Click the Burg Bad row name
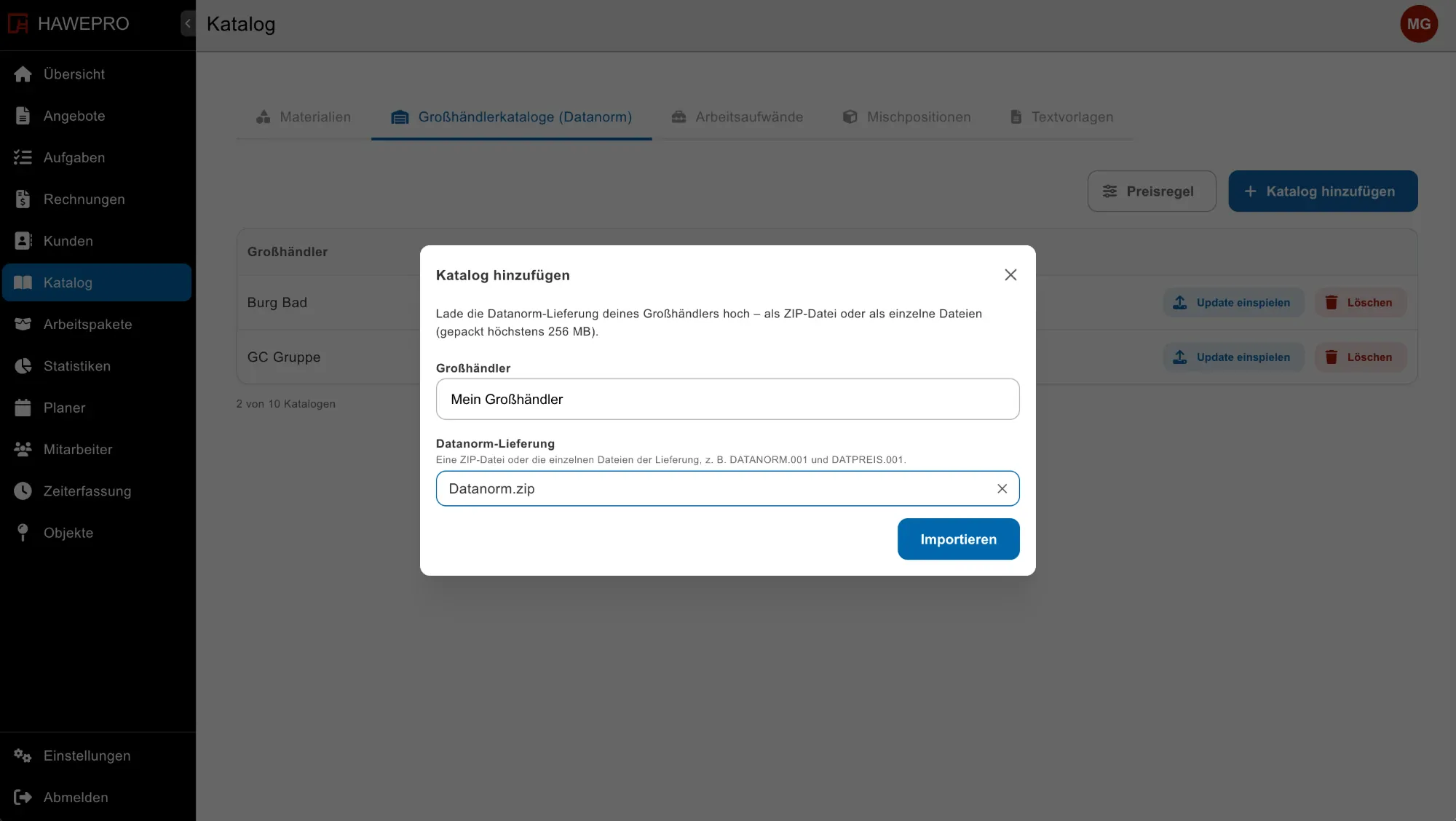 pos(277,302)
